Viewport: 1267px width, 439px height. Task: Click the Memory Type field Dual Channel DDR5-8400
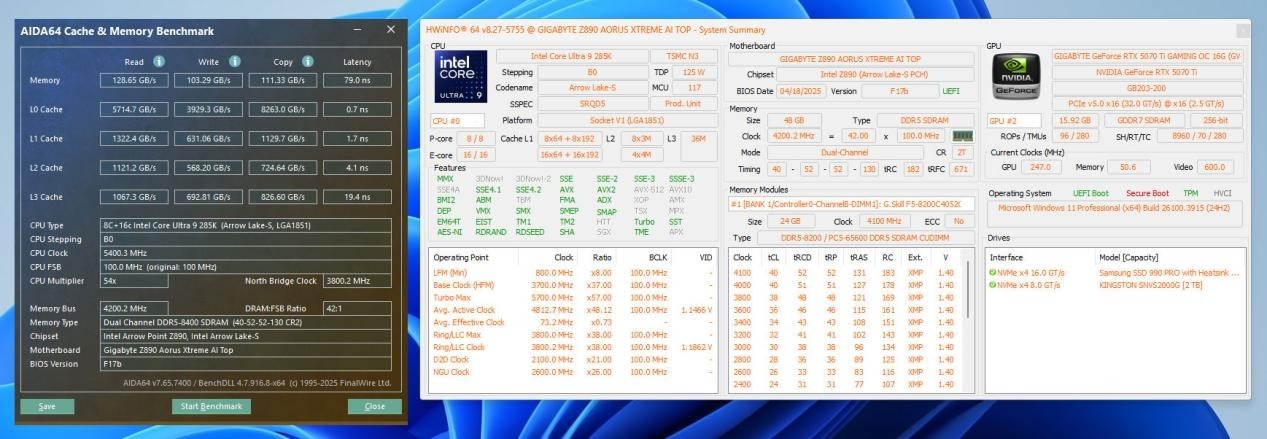coord(246,323)
